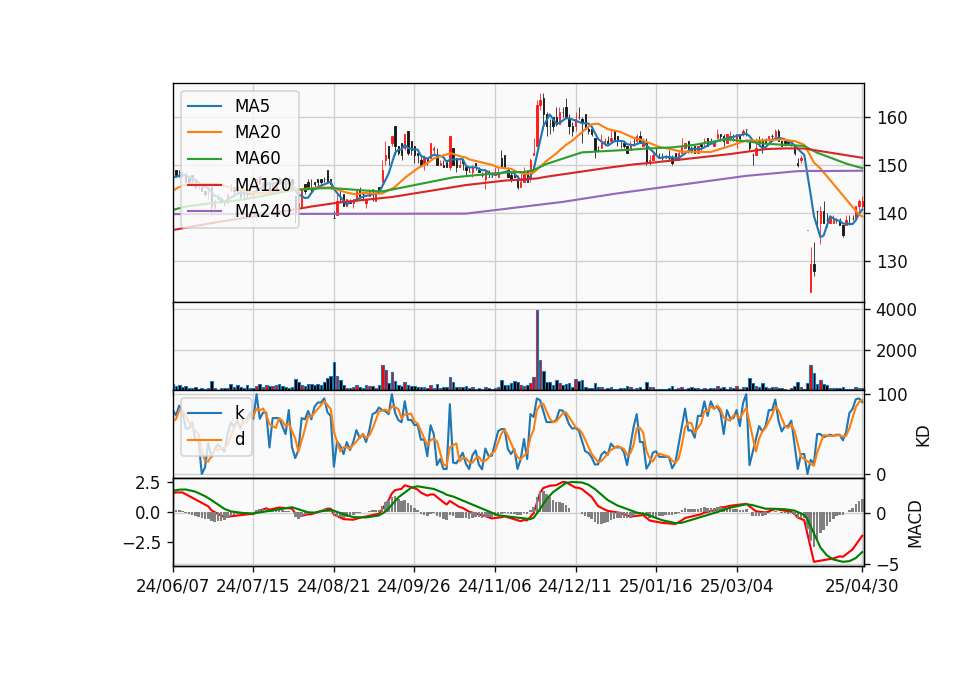This screenshot has width=960, height=690.
Task: Click the 24/08/21 date label
Action: point(334,586)
